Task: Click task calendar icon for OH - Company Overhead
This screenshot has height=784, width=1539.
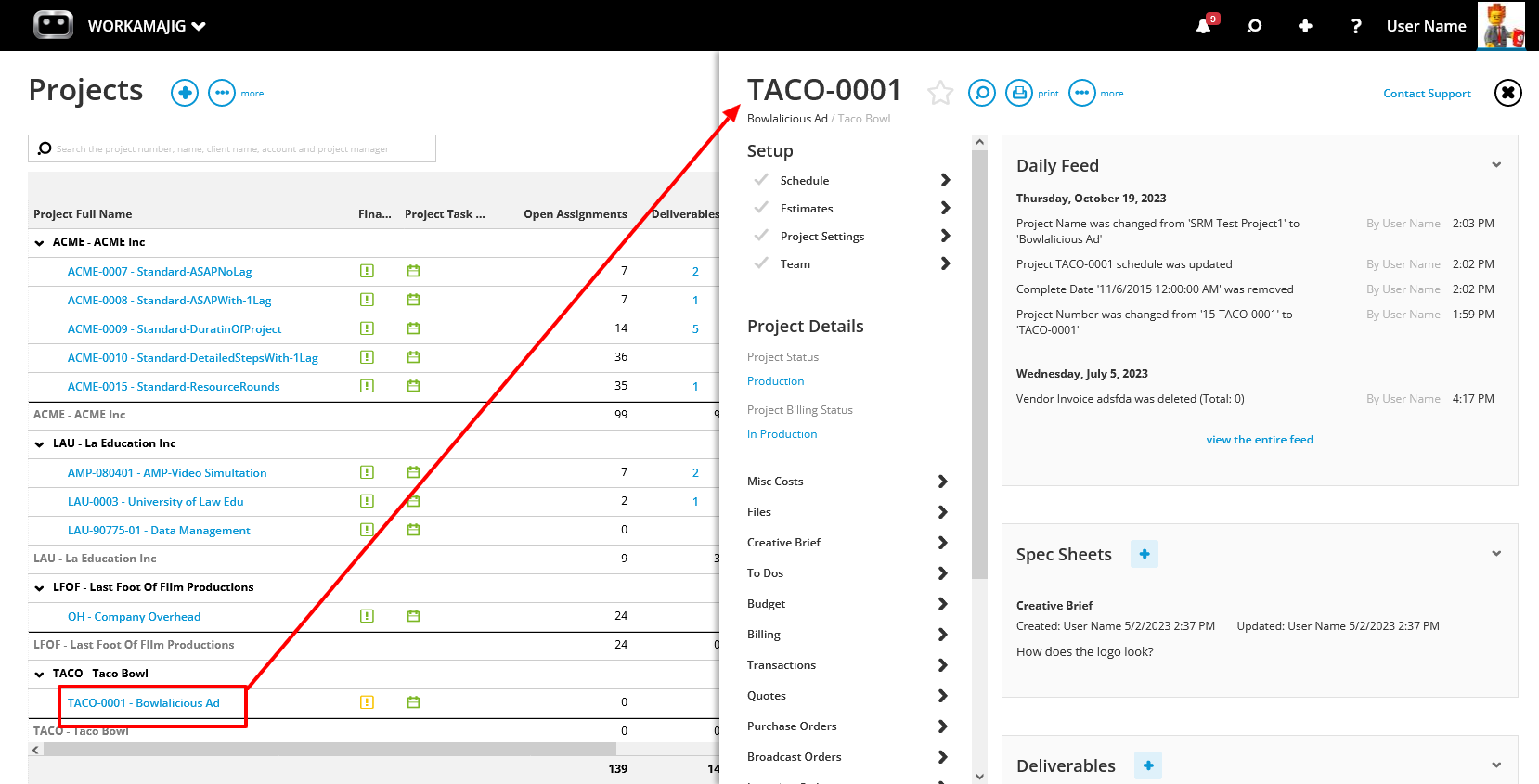Action: (413, 616)
